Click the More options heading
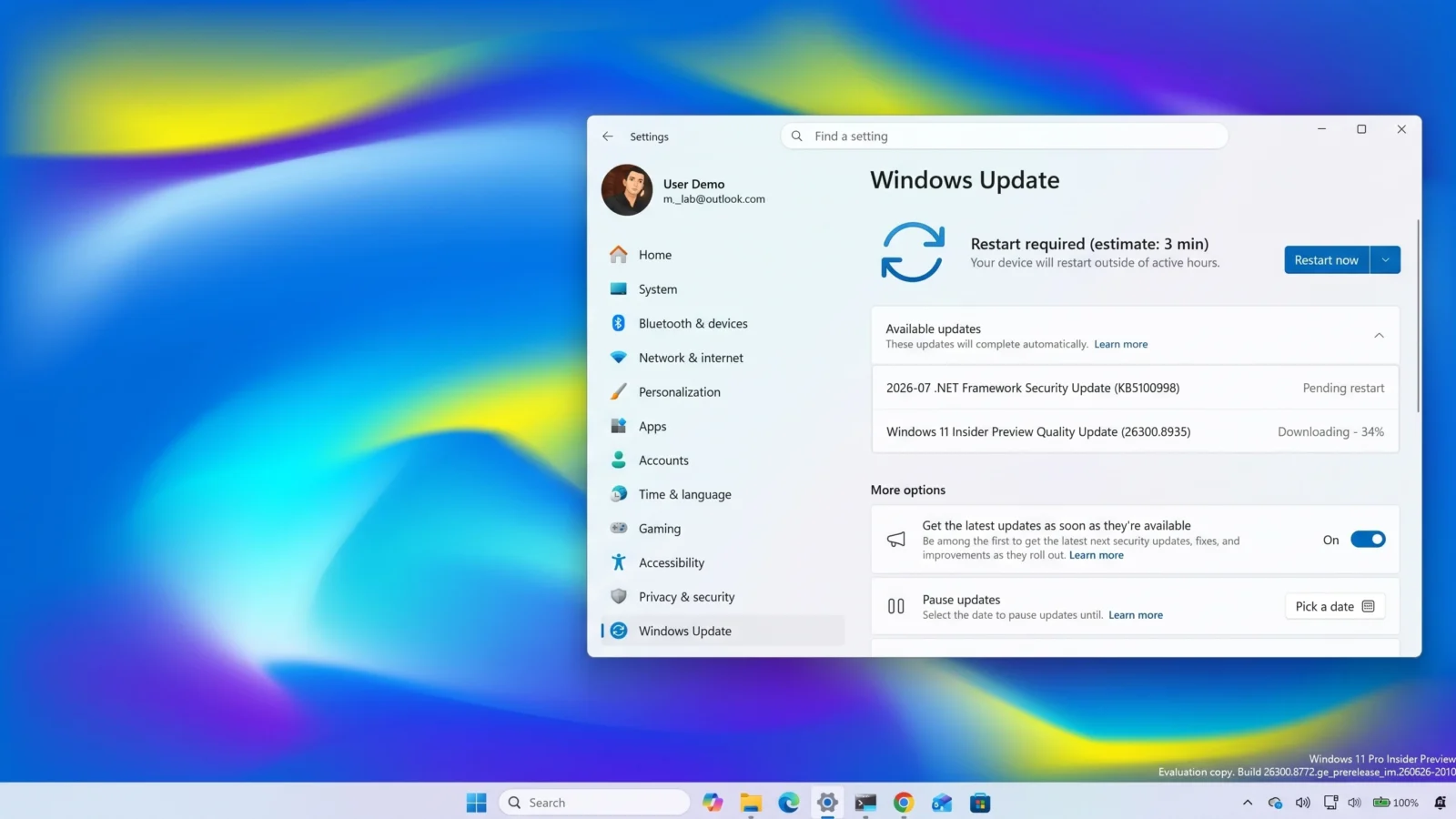 point(907,490)
